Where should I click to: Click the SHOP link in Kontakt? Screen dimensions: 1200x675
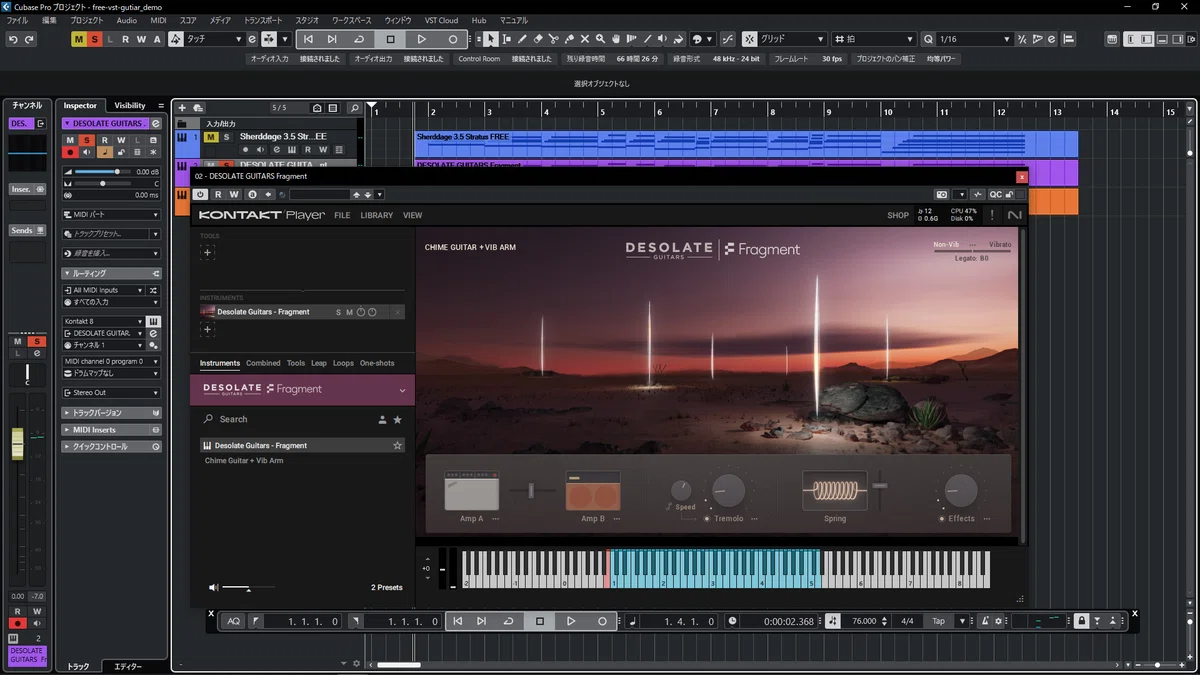click(x=898, y=215)
